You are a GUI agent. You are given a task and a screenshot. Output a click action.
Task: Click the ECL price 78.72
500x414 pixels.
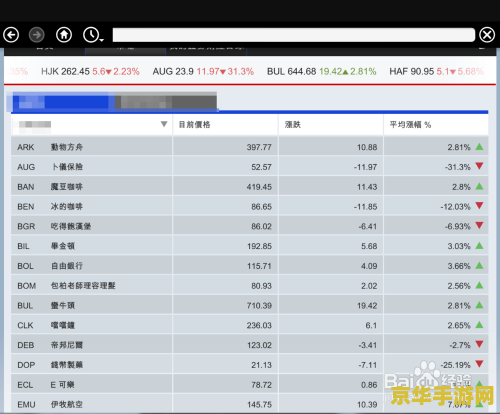pos(261,385)
